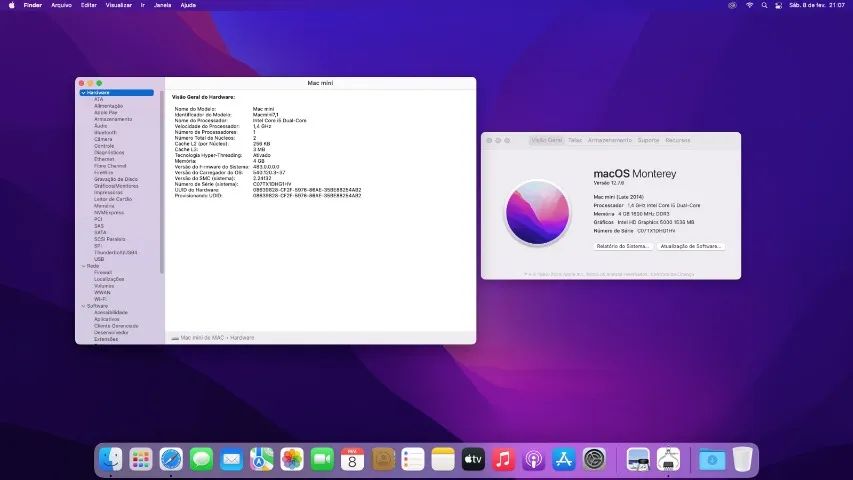Open Finder from the Dock
Viewport: 853px width, 480px height.
click(x=110, y=460)
